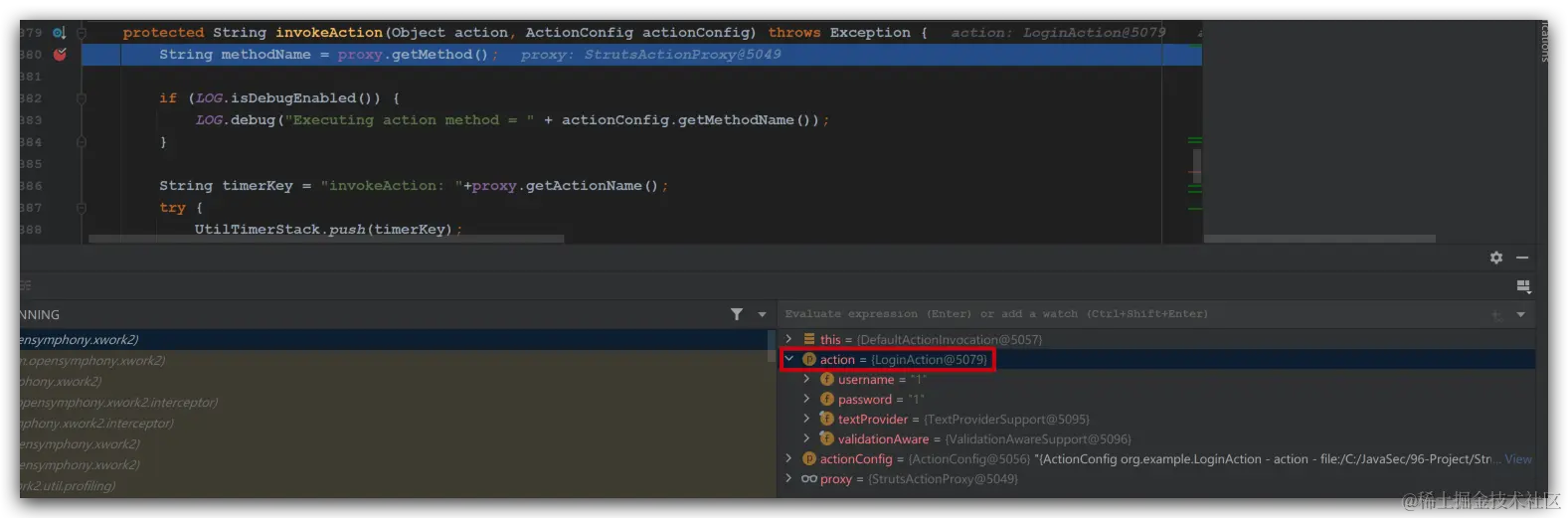Screen dimensions: 1568x518
Task: Select the stack frame ending 'opensymphony.xwork2)'
Action: click(393, 360)
